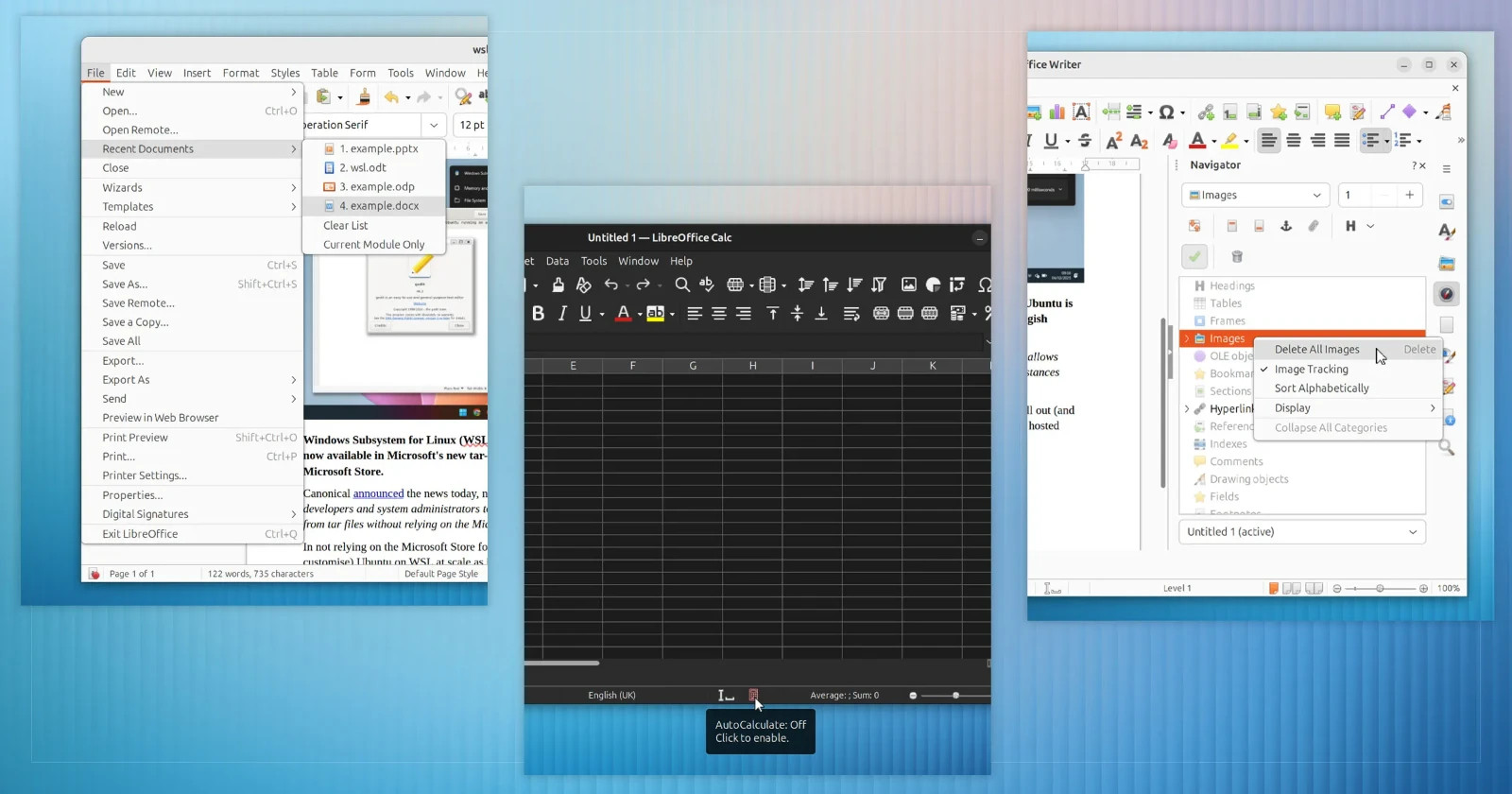Click the Calc horizontal scrollbar
The width and height of the screenshot is (1512, 794).
(x=563, y=663)
